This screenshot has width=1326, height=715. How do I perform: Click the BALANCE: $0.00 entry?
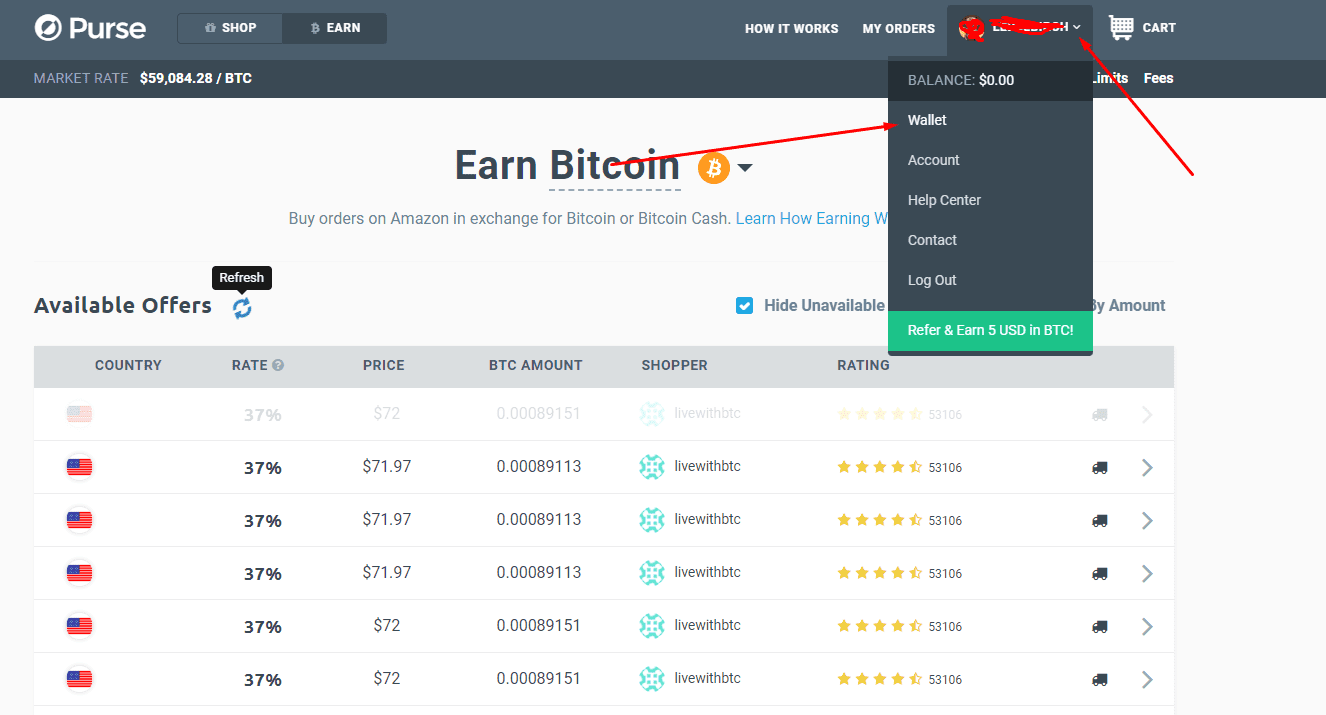click(x=990, y=80)
